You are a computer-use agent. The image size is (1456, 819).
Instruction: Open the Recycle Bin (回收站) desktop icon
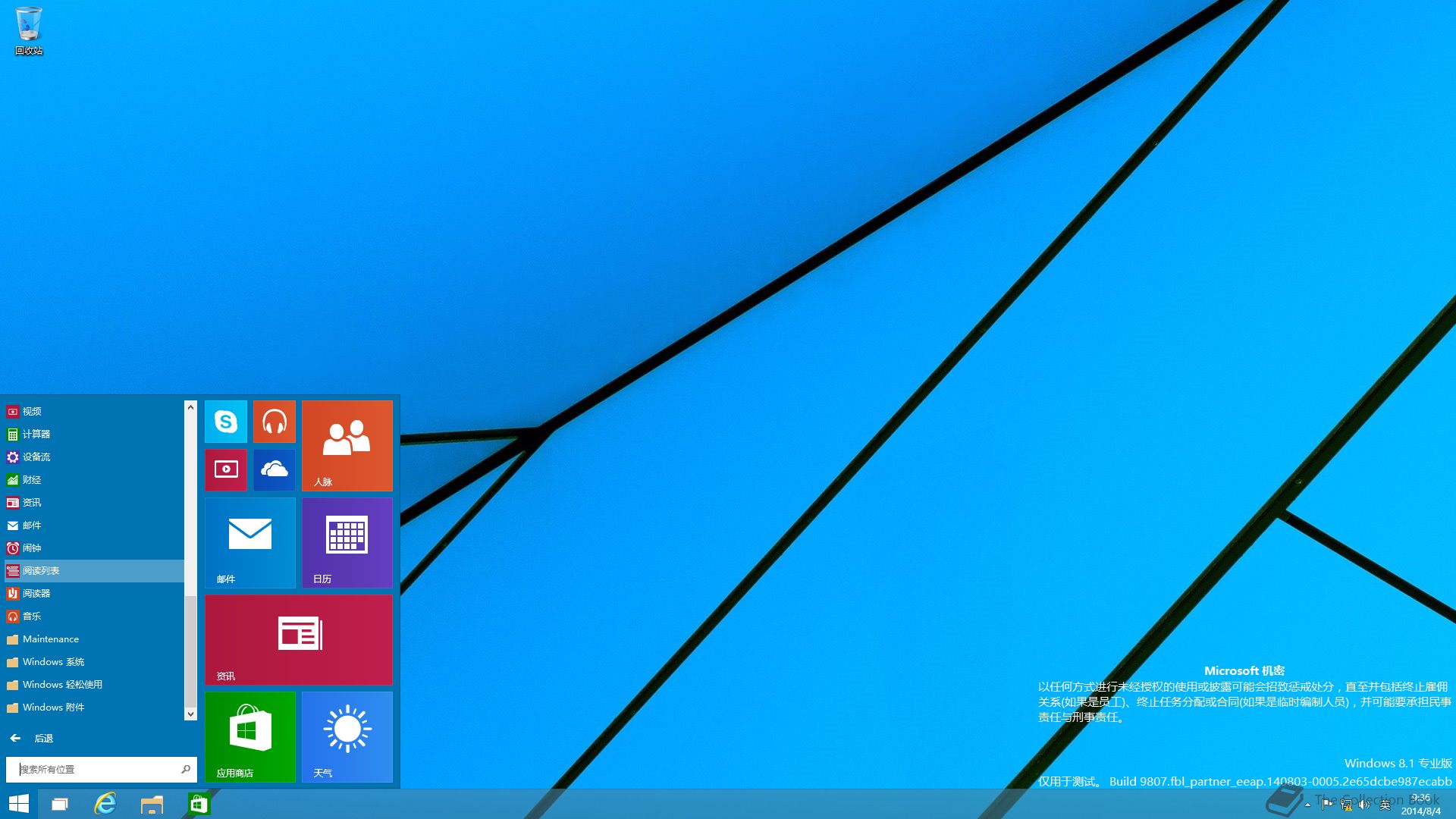[29, 31]
